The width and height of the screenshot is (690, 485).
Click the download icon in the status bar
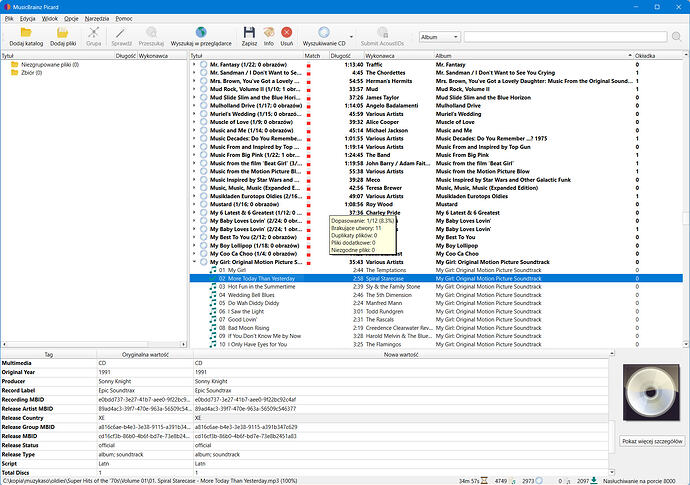tap(594, 481)
